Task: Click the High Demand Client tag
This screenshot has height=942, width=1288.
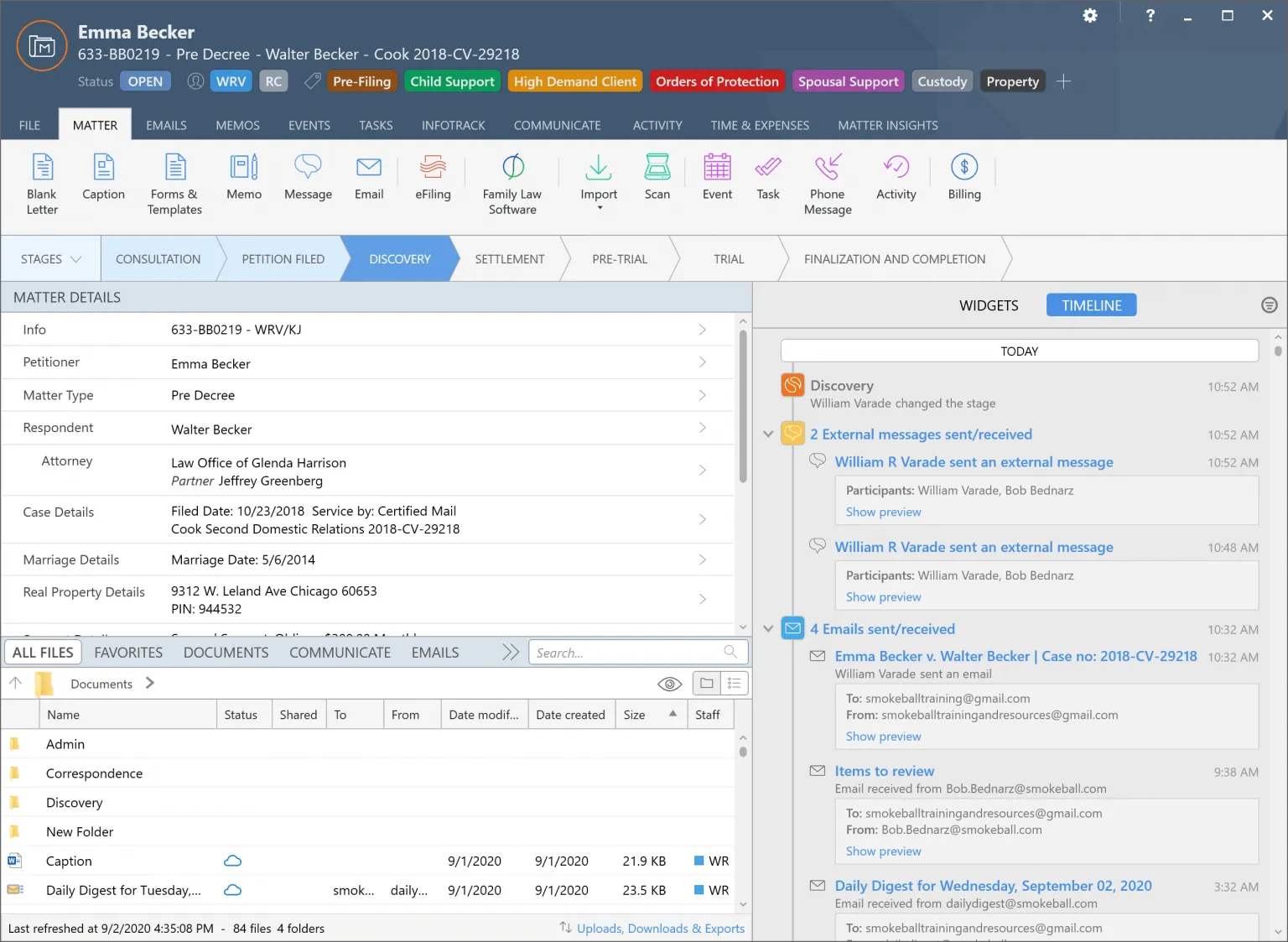Action: click(x=574, y=81)
